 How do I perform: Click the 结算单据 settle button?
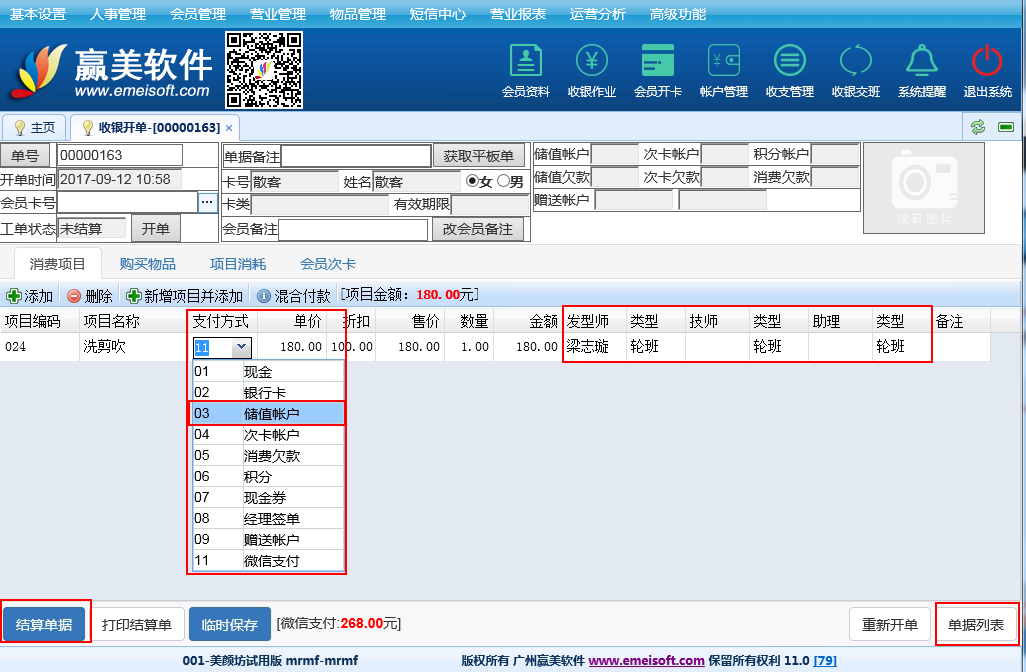(44, 625)
